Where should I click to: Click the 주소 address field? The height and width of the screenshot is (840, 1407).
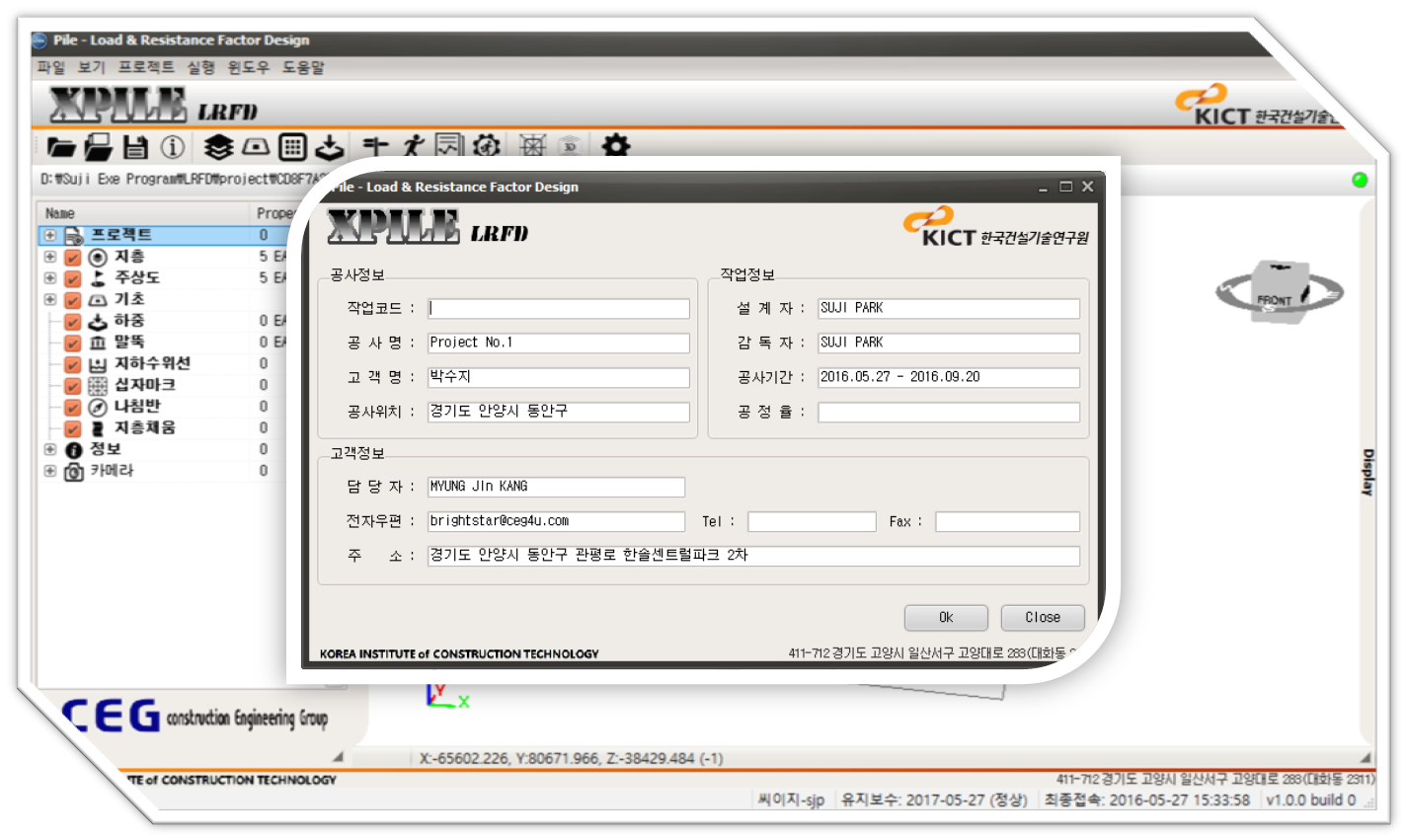coord(753,557)
